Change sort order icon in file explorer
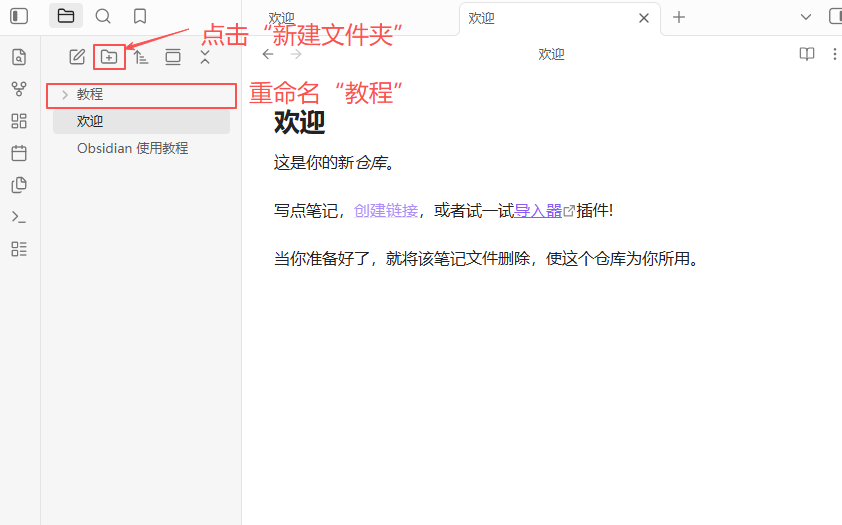Viewport: 842px width, 525px height. pos(141,56)
